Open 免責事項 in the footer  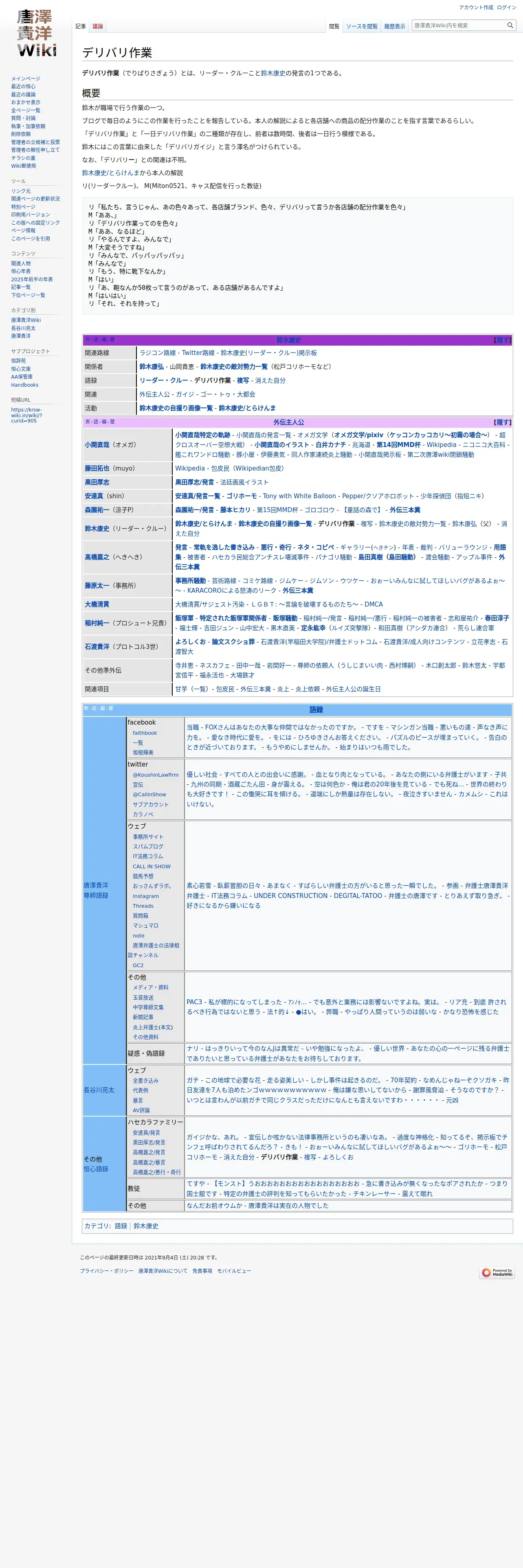point(202,1271)
